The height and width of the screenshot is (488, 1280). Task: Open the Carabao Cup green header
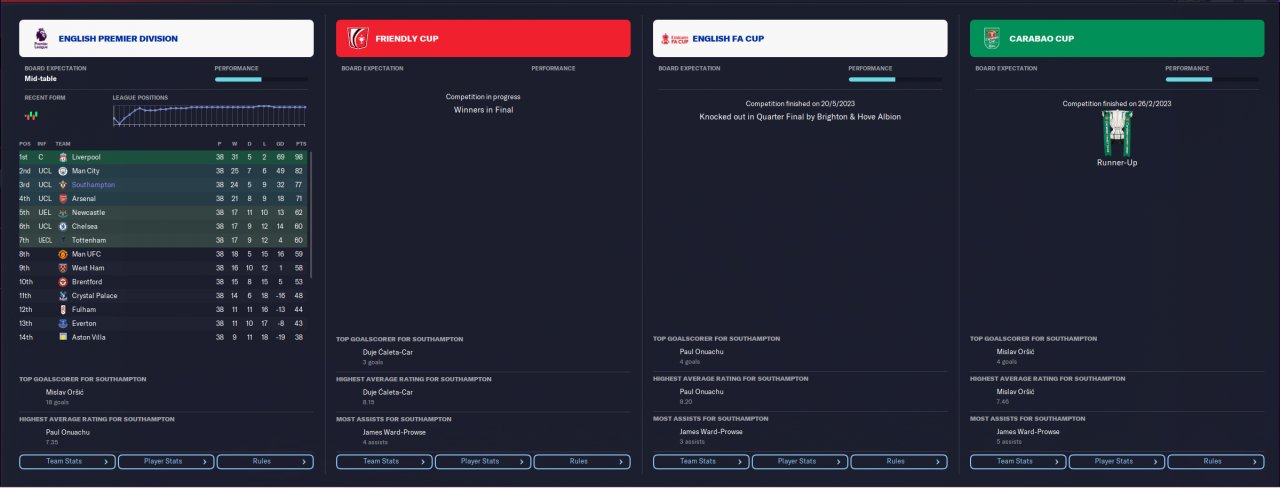pos(1117,38)
